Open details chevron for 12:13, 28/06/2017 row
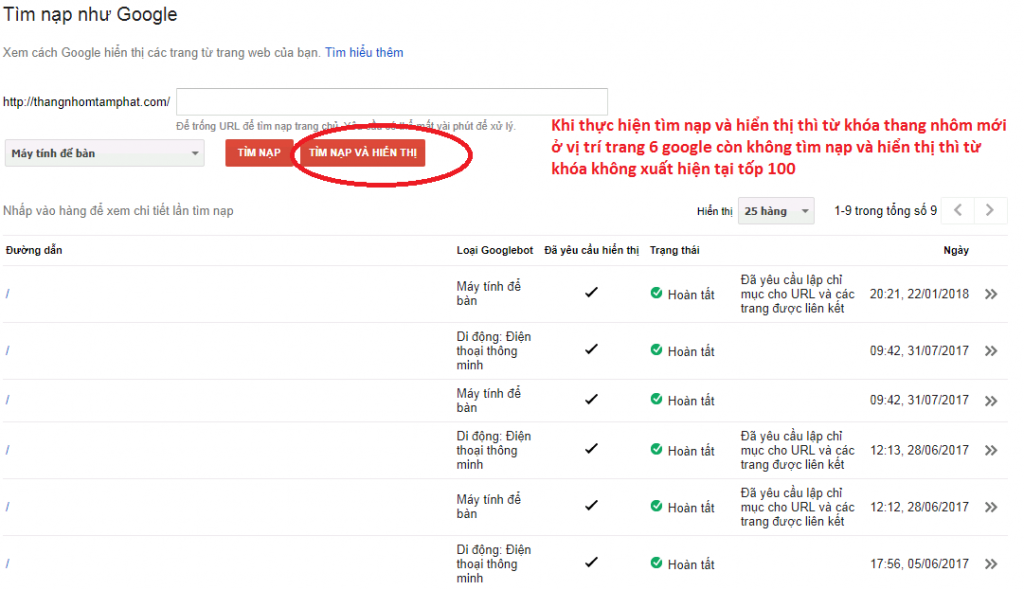The image size is (1024, 590). (x=991, y=450)
